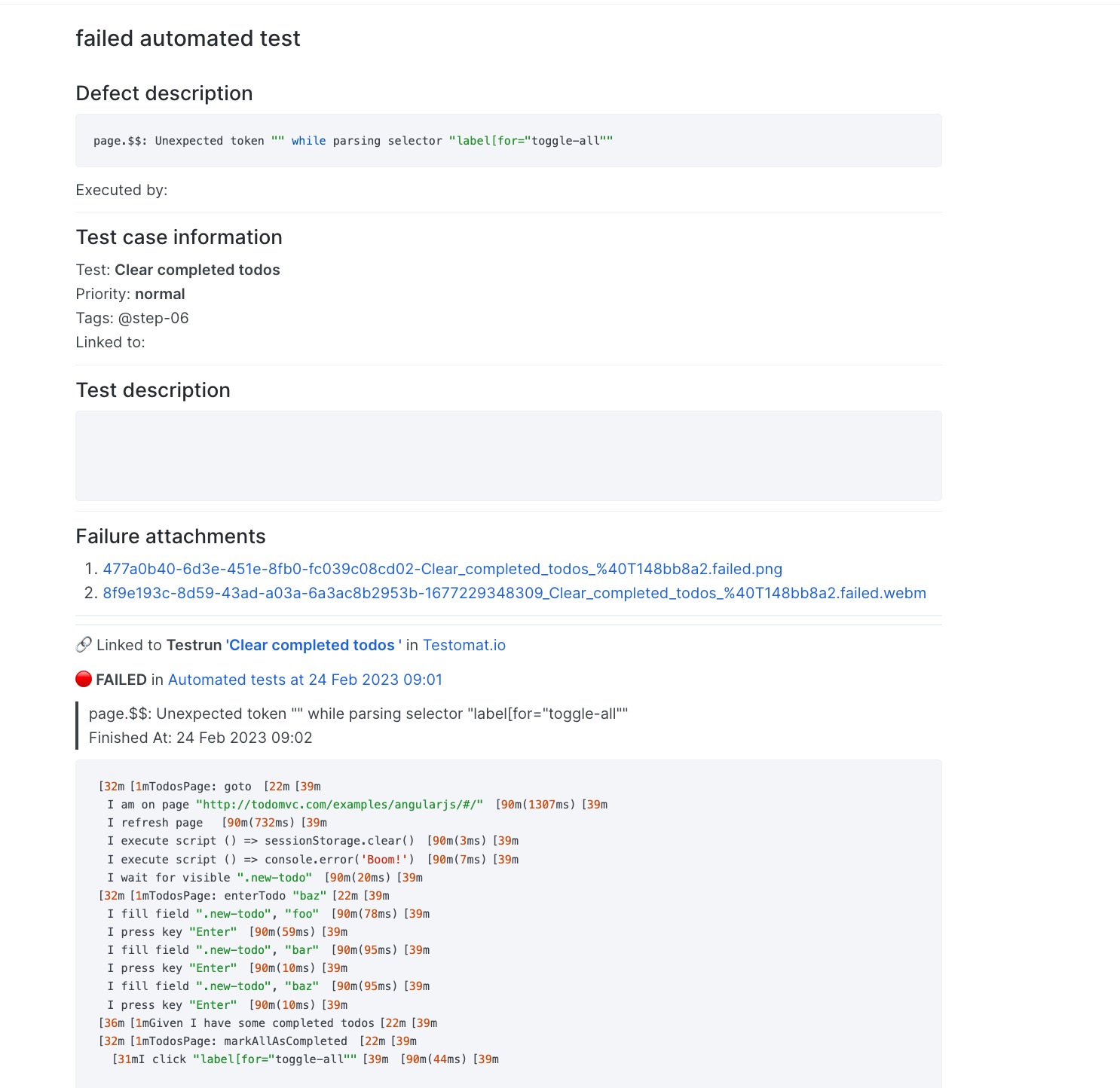Open the failed.webm video attachment
The image size is (1120, 1088).
514,593
